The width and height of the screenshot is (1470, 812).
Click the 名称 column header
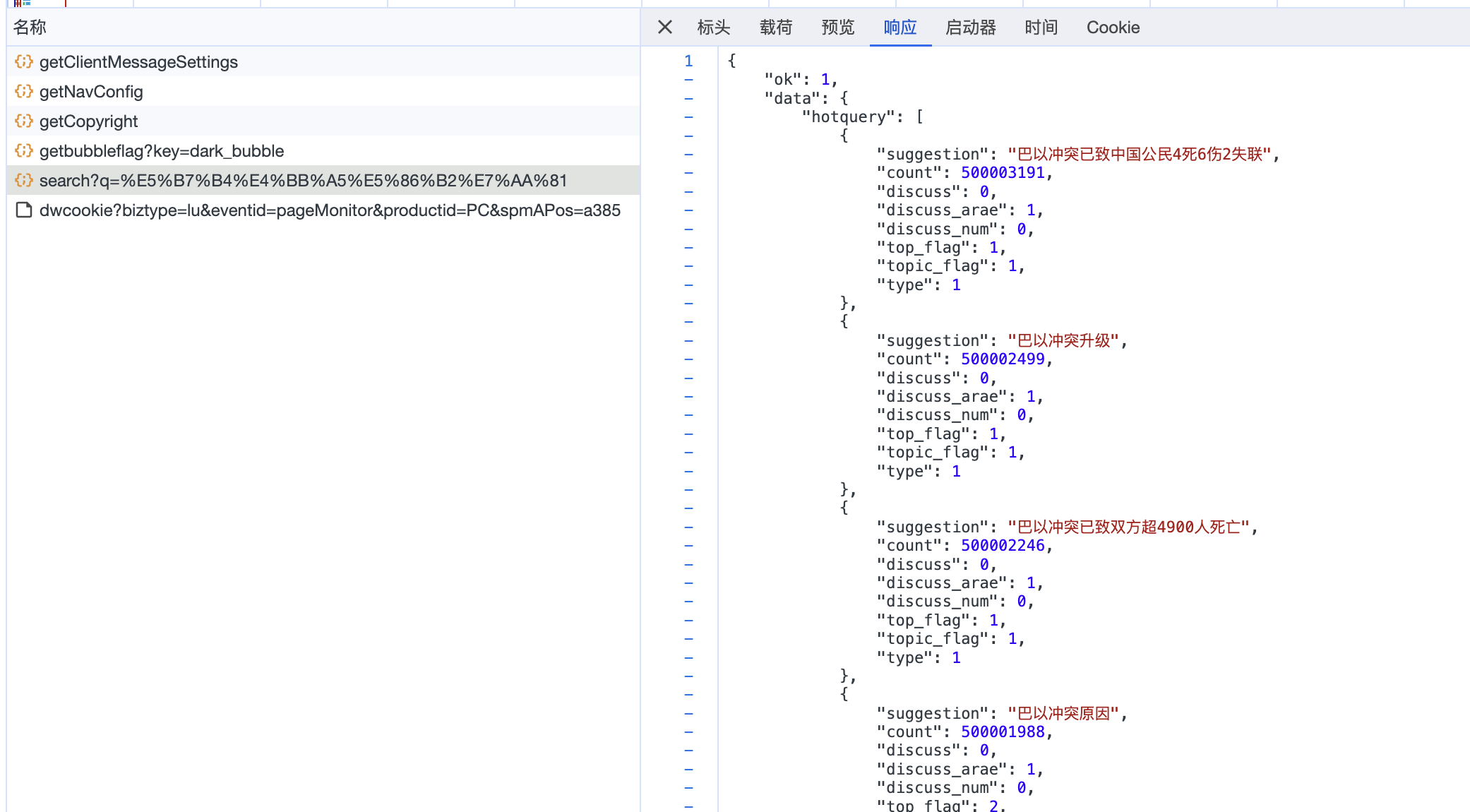[30, 28]
